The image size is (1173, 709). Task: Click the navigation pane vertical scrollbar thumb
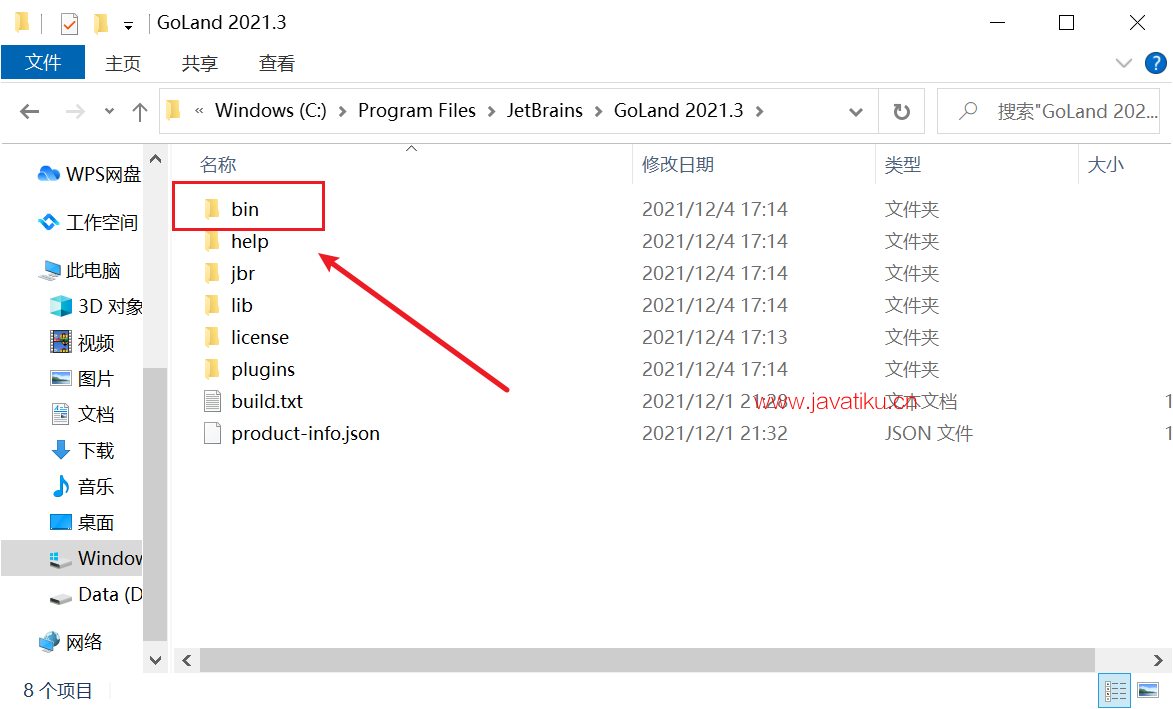[155, 504]
